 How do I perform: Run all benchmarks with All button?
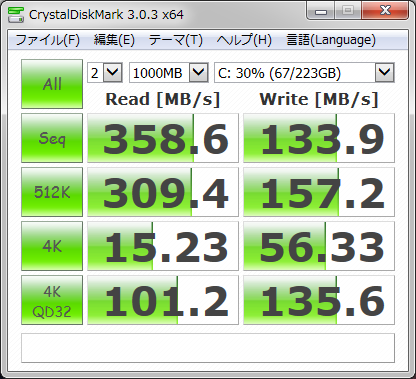coord(52,84)
